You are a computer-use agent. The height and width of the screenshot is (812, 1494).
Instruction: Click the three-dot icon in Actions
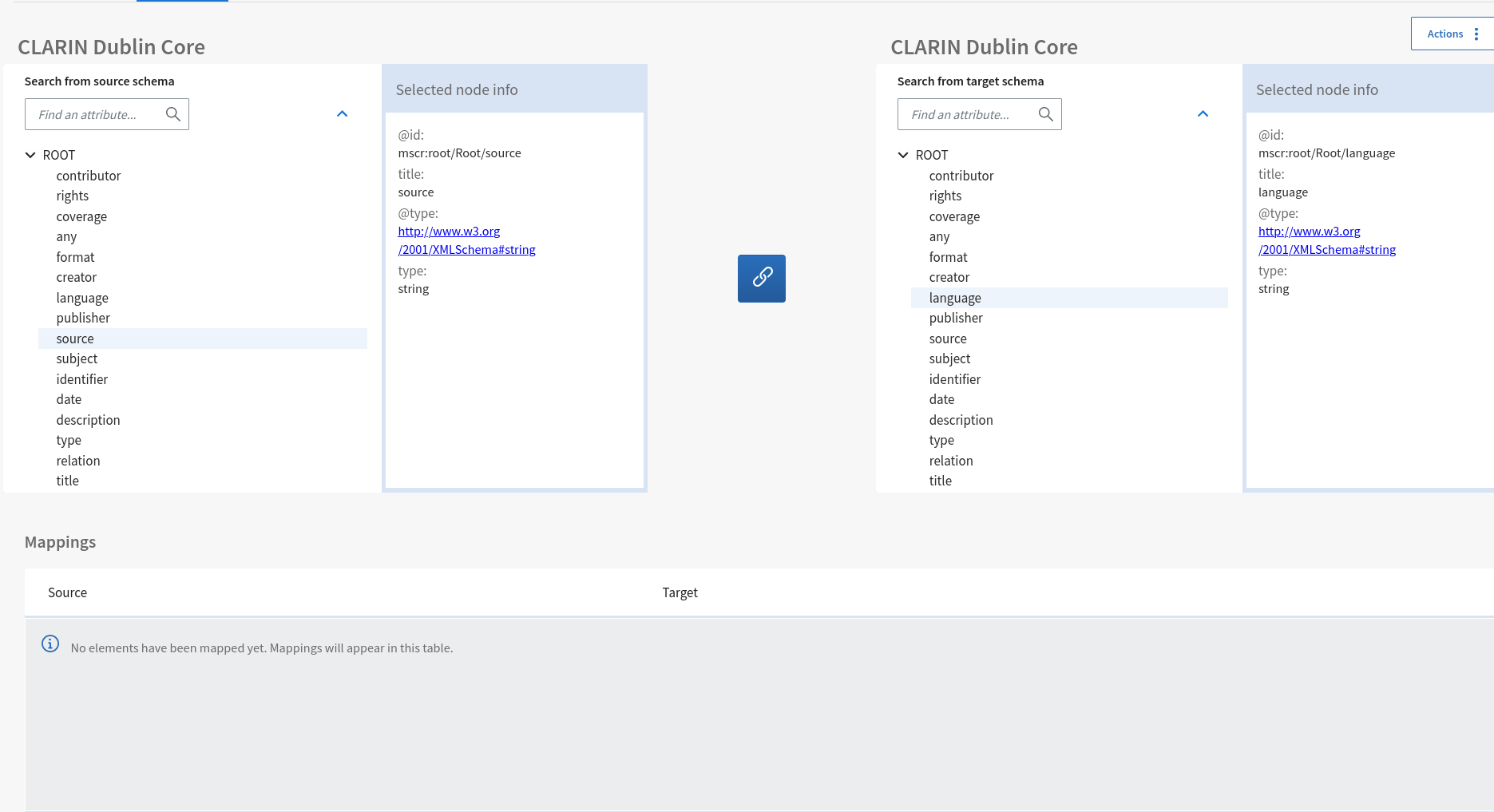[1476, 34]
